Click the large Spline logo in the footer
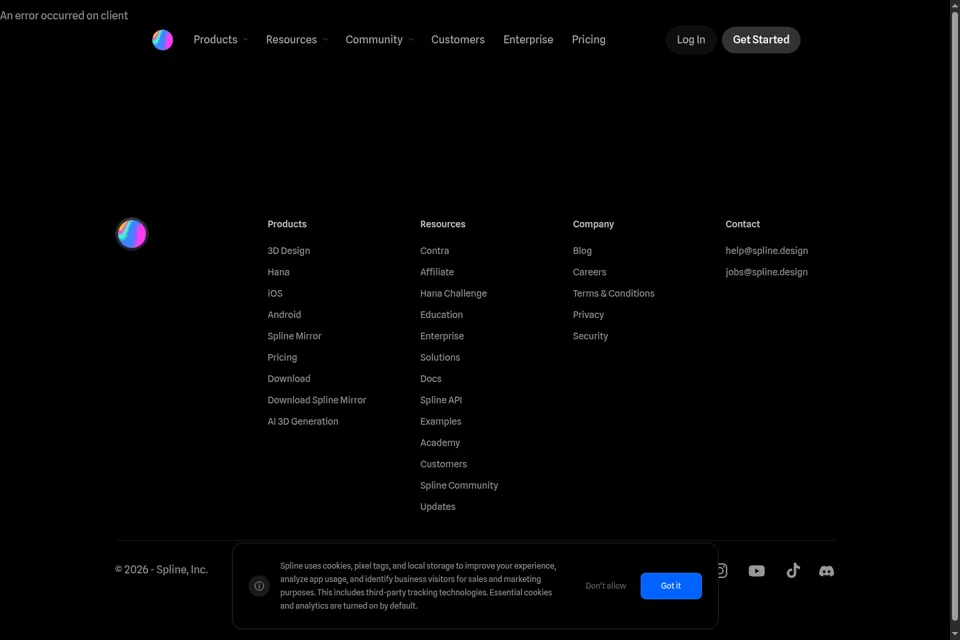This screenshot has width=960, height=640. tap(132, 234)
